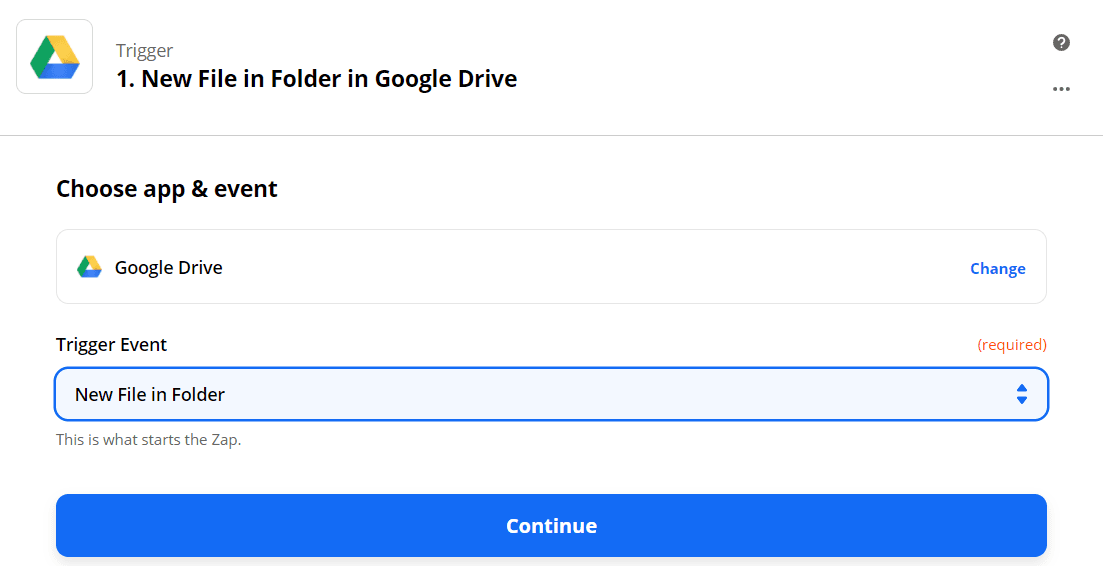Click the orange '(required)' indicator
The image size is (1103, 566).
1011,344
